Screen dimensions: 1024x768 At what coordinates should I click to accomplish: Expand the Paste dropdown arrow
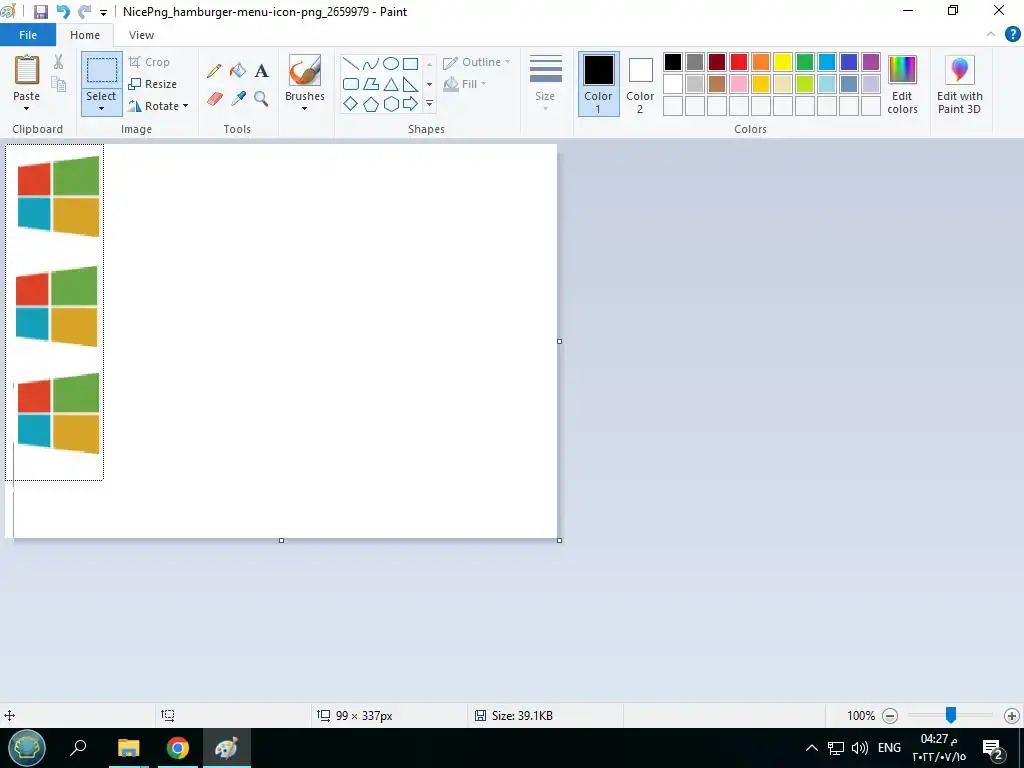(26, 108)
